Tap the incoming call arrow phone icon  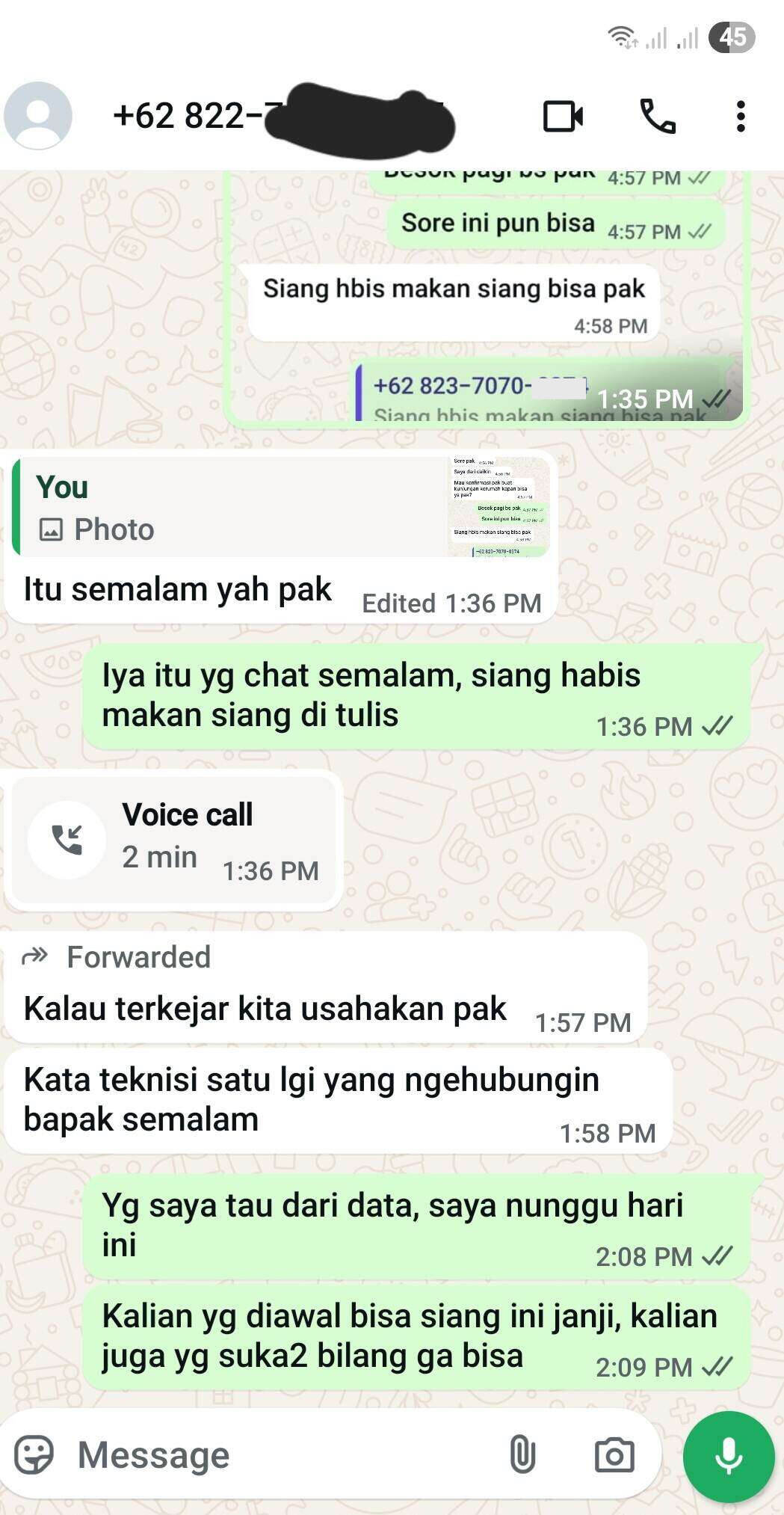[67, 840]
